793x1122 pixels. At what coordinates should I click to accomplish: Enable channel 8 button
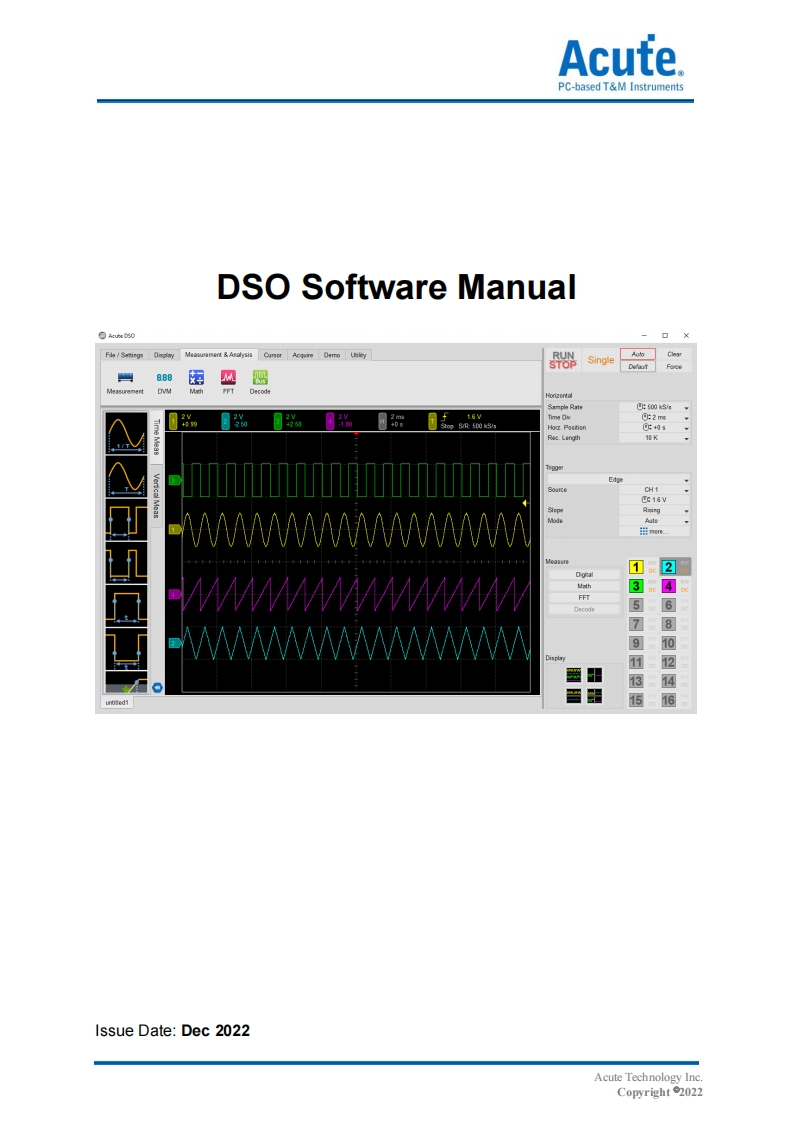[x=668, y=625]
